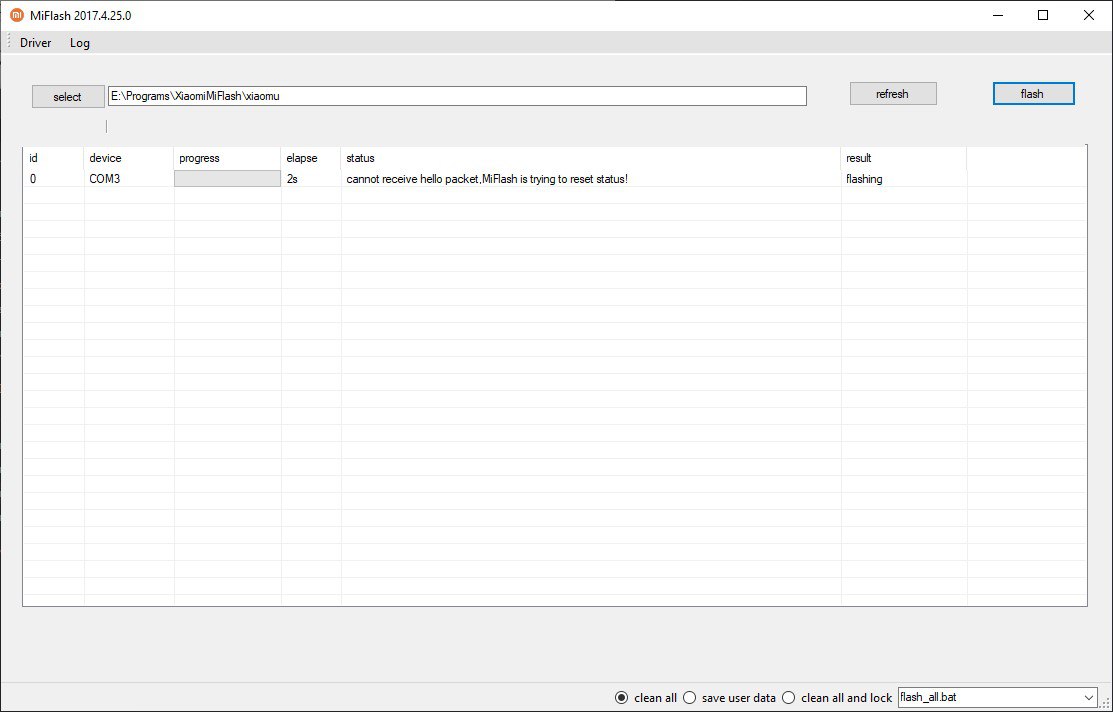Image resolution: width=1113 pixels, height=712 pixels.
Task: Click the hello packet status message
Action: point(487,179)
